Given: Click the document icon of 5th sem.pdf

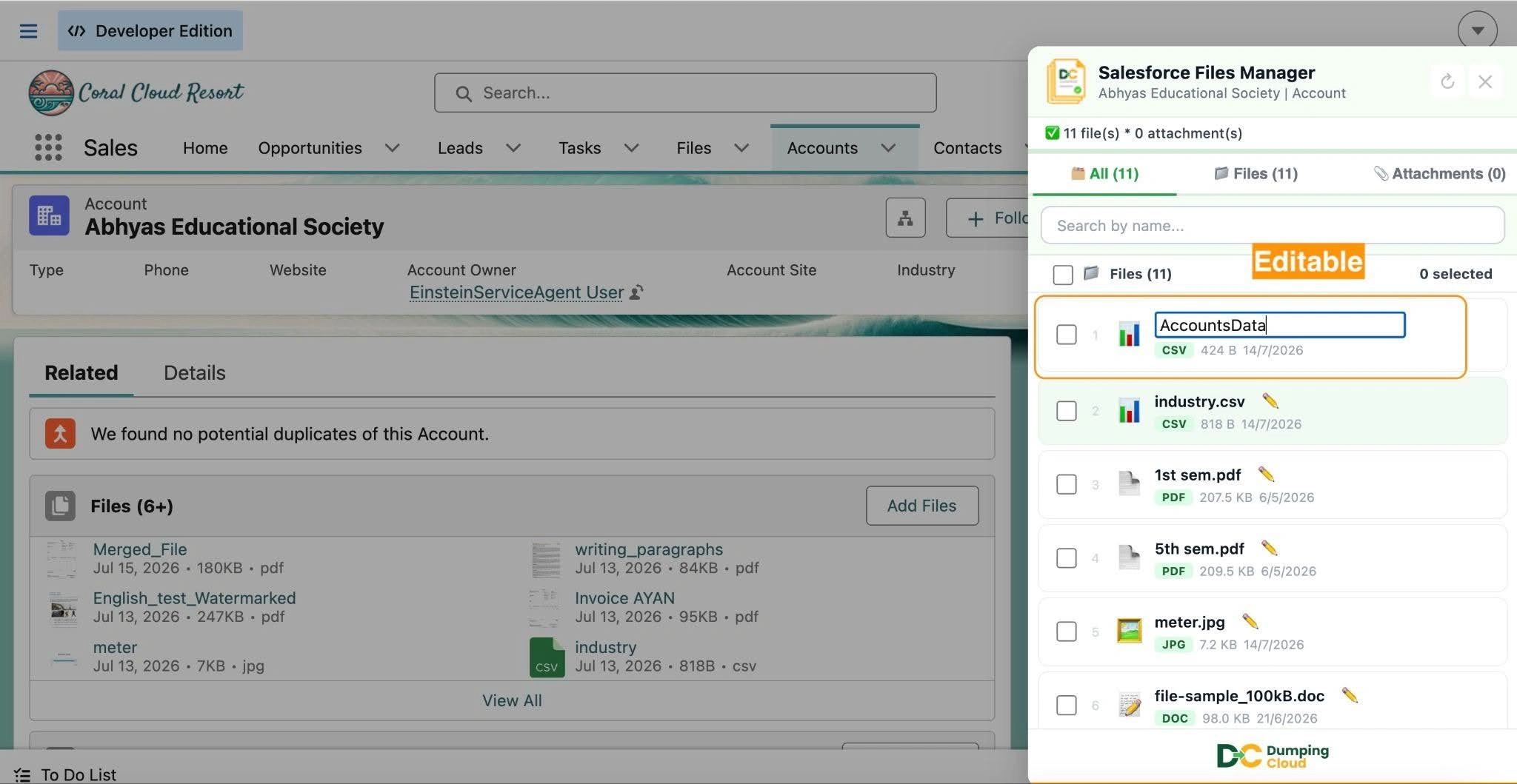Looking at the screenshot, I should pyautogui.click(x=1129, y=557).
